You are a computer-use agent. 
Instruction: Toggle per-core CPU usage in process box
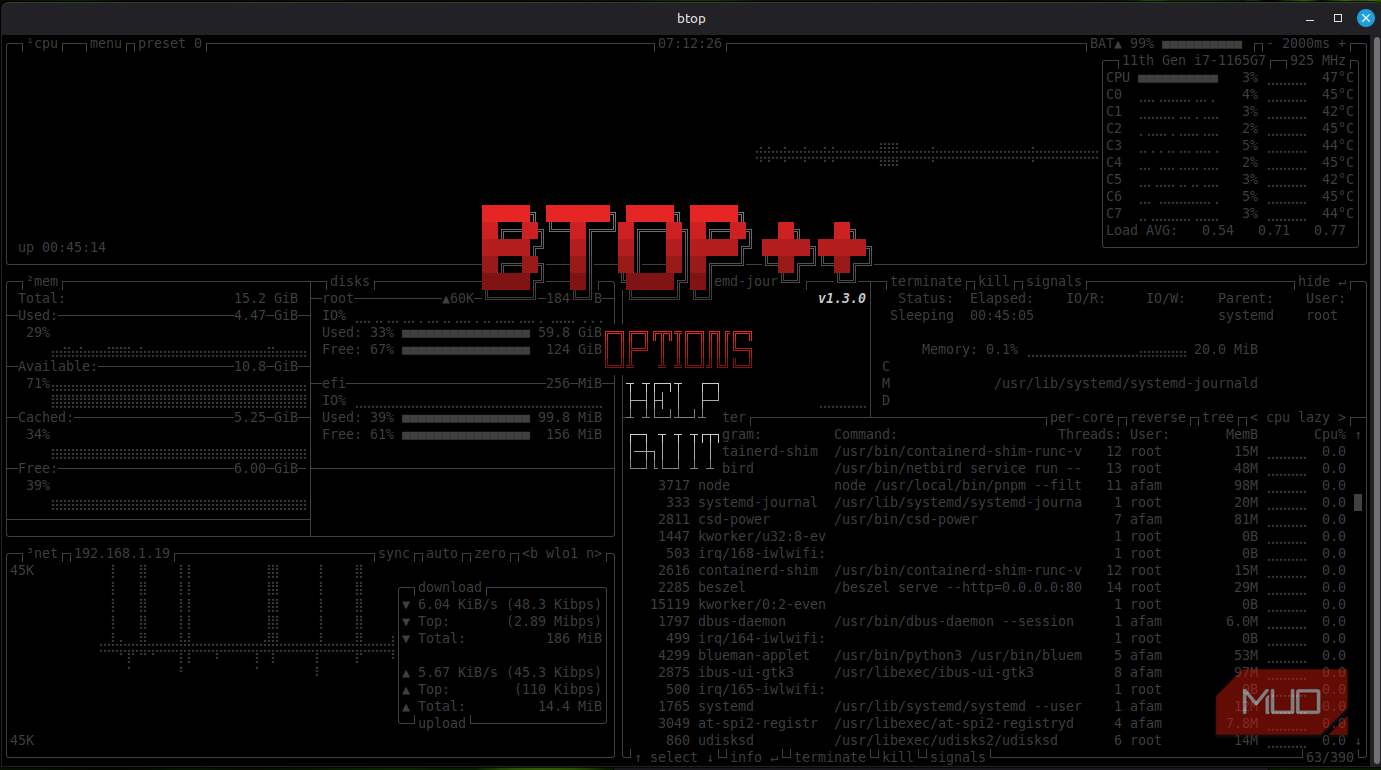[x=1082, y=418]
